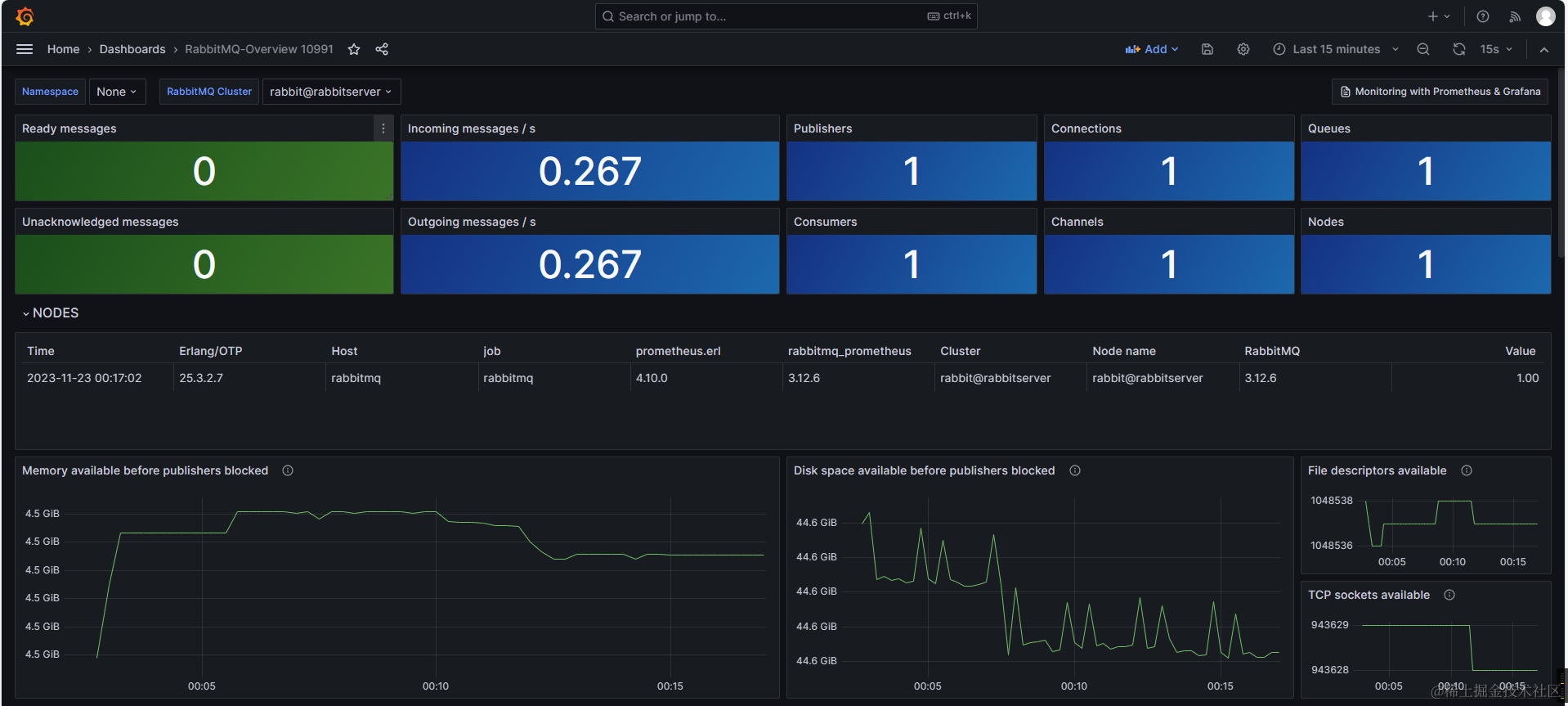This screenshot has width=1568, height=706.
Task: Show info for TCP sockets available panel
Action: [x=1449, y=595]
